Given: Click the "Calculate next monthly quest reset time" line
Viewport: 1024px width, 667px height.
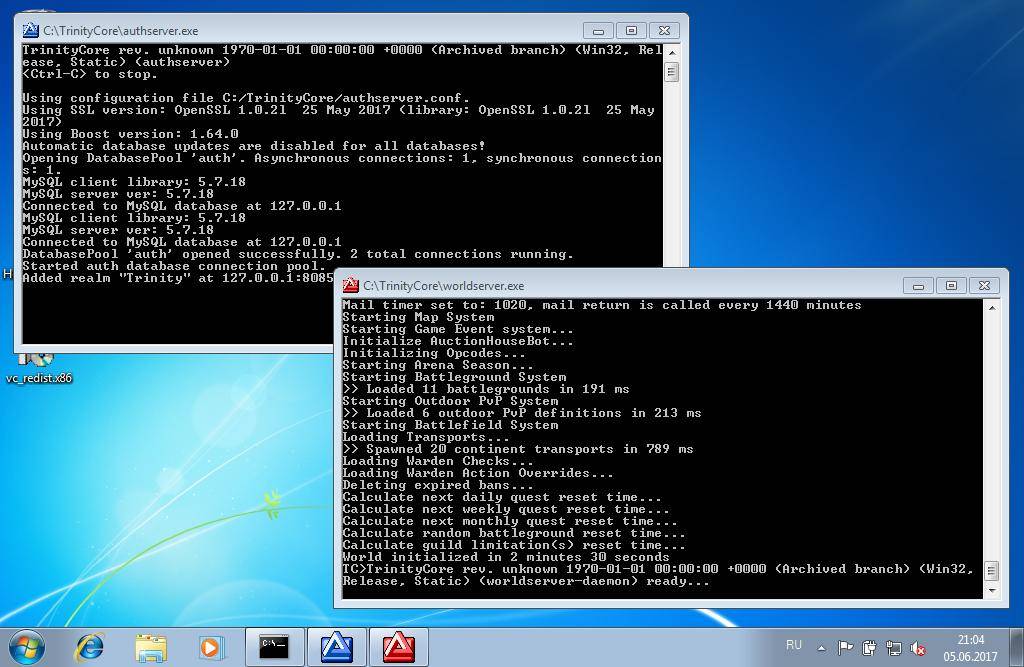Looking at the screenshot, I should [511, 521].
